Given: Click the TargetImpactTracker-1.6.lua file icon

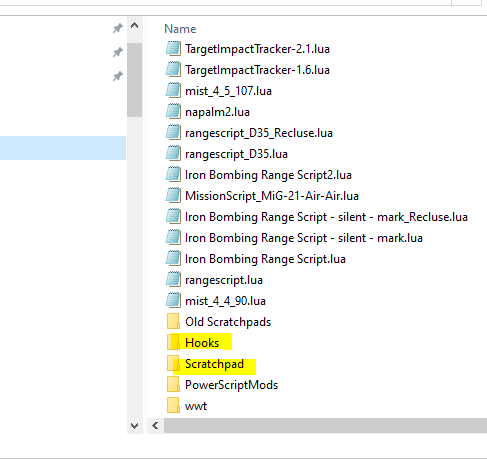Looking at the screenshot, I should click(173, 70).
